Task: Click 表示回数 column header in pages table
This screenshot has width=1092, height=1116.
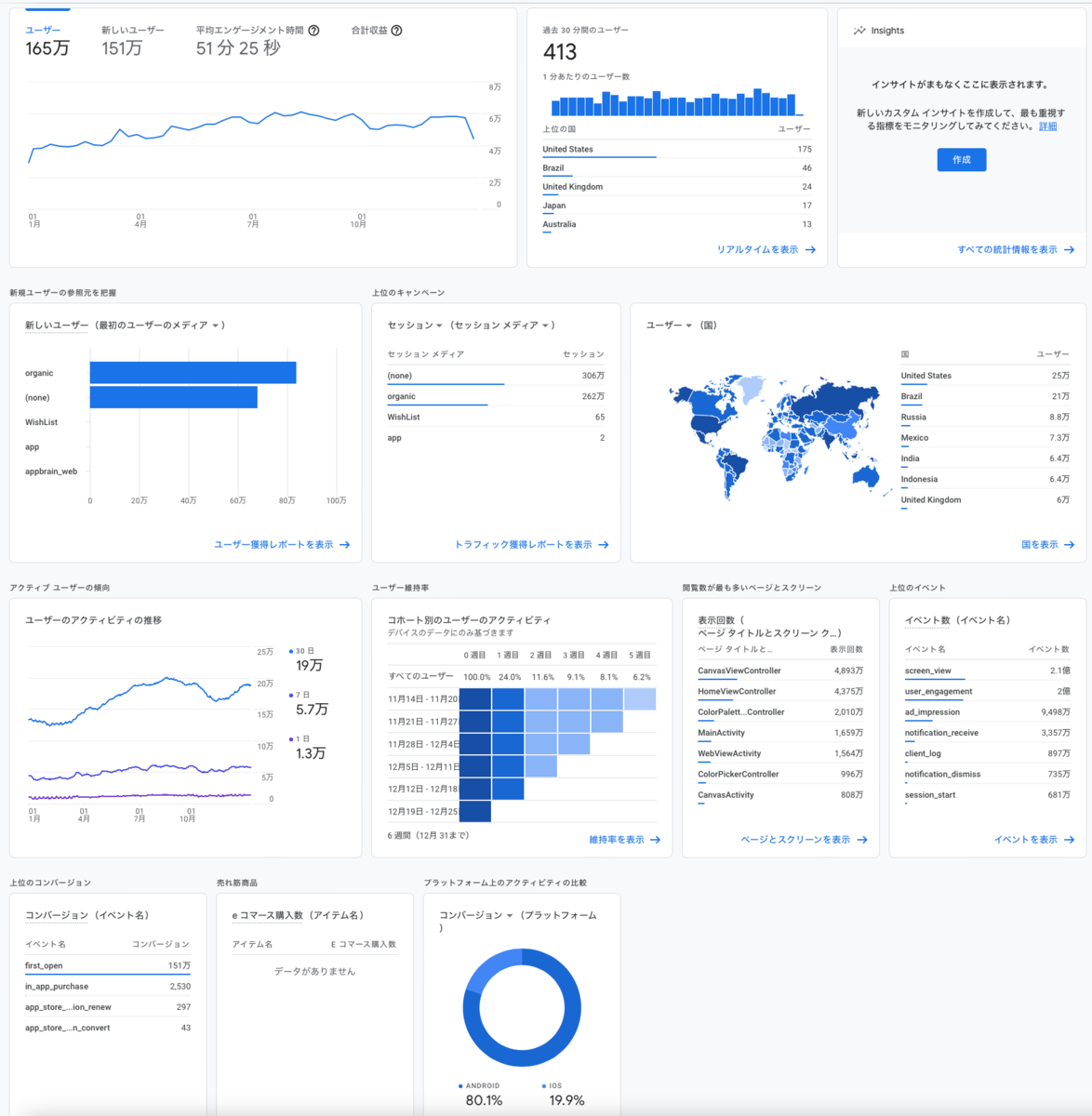Action: pyautogui.click(x=846, y=649)
